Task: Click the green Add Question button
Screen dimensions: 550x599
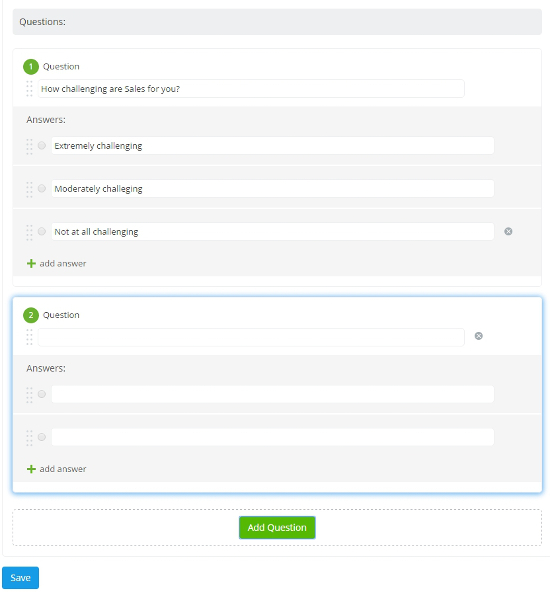Action: click(x=277, y=528)
